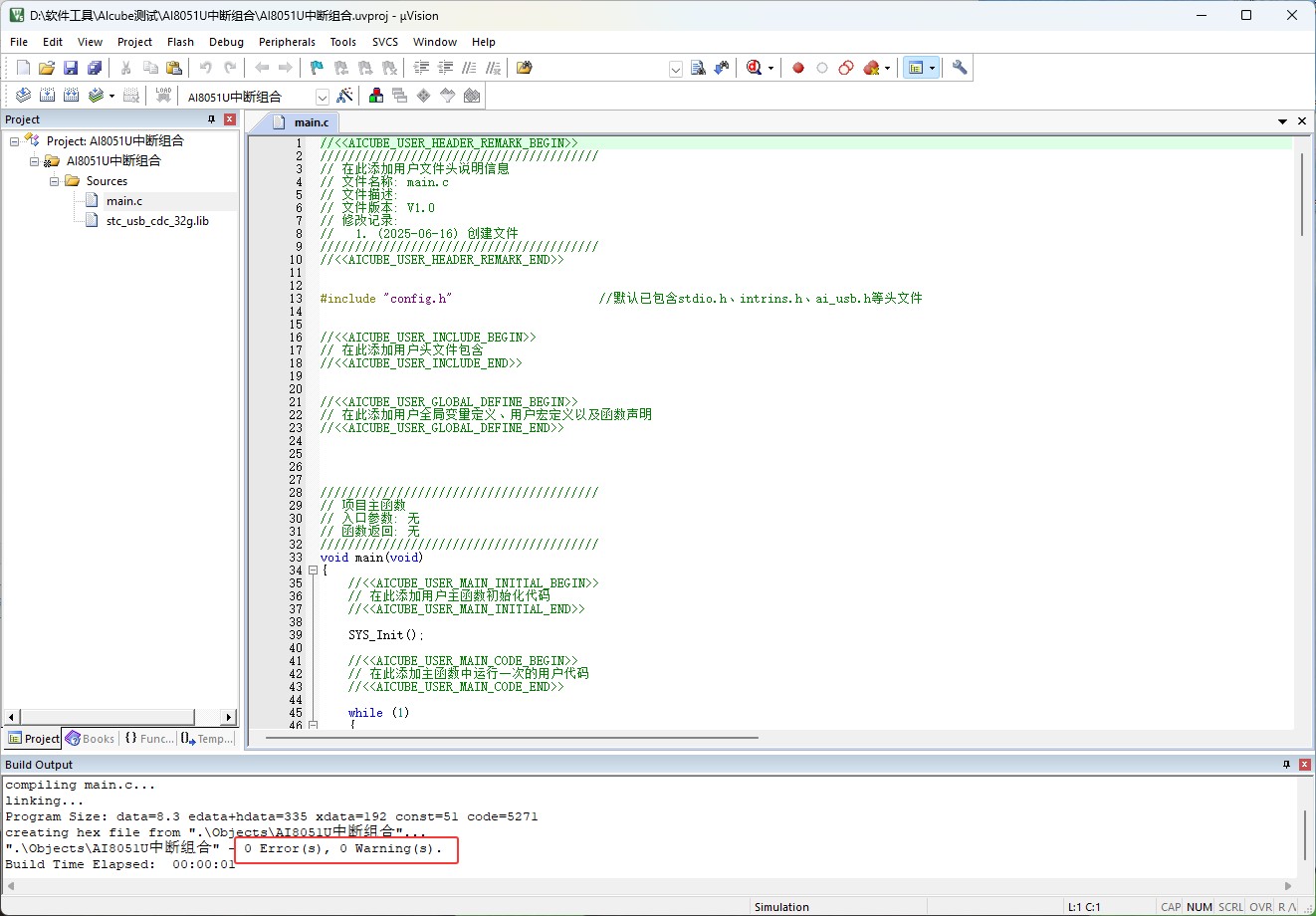The image size is (1316, 916).
Task: Open the Flash menu
Action: [180, 42]
